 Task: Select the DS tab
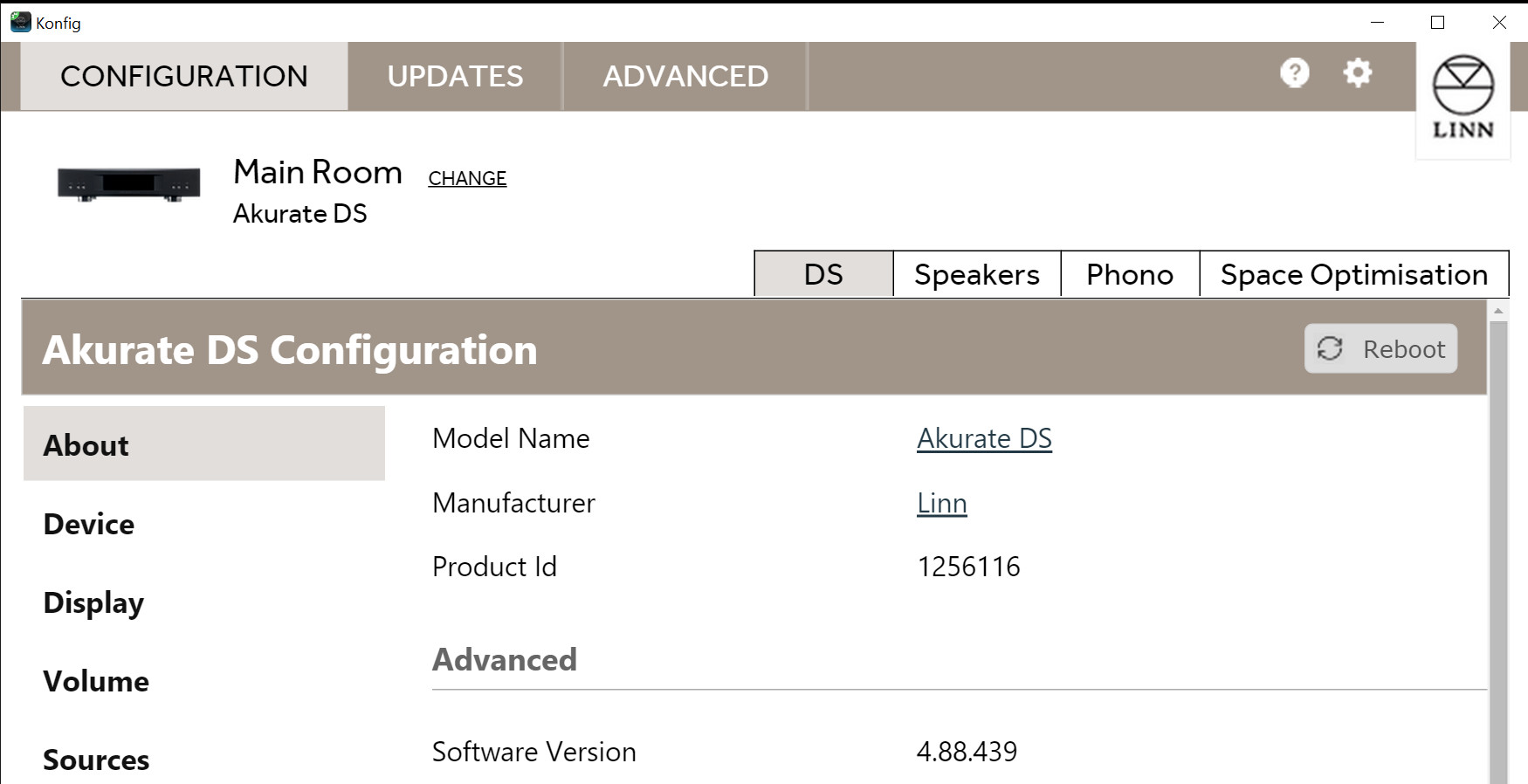[823, 274]
